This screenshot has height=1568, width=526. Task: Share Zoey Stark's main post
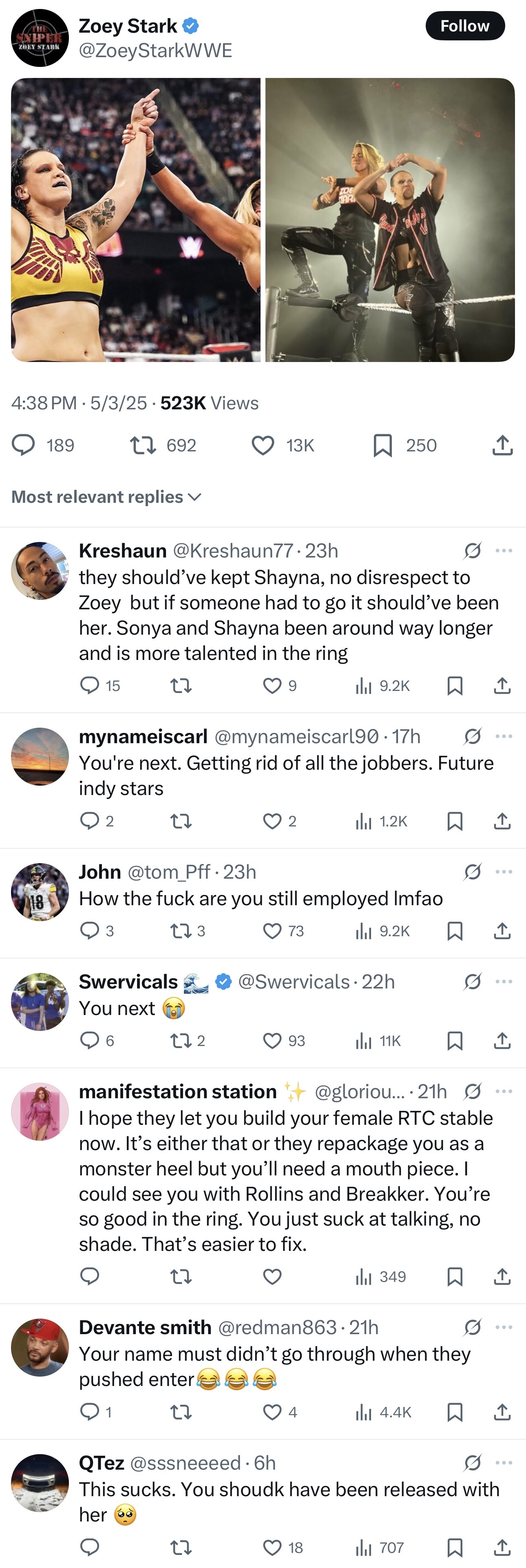pyautogui.click(x=502, y=446)
